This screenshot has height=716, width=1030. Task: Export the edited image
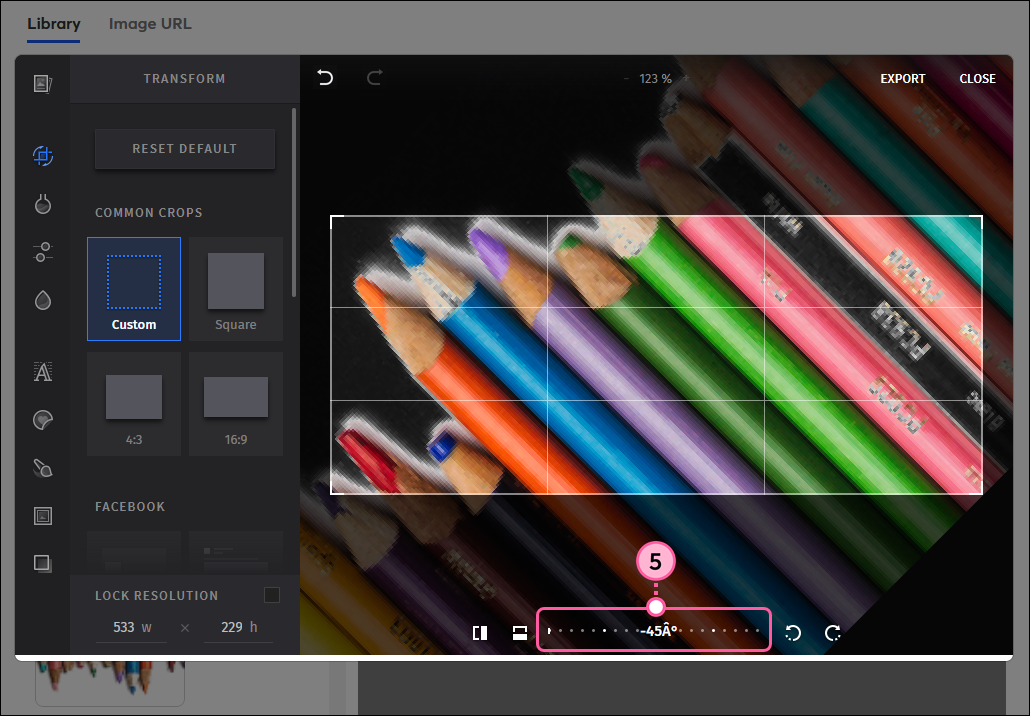click(x=903, y=79)
